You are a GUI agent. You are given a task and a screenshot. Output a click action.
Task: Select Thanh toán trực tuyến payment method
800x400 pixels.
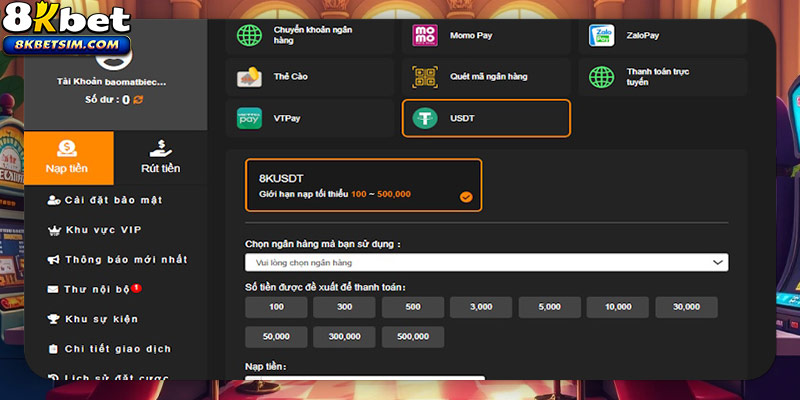point(663,77)
